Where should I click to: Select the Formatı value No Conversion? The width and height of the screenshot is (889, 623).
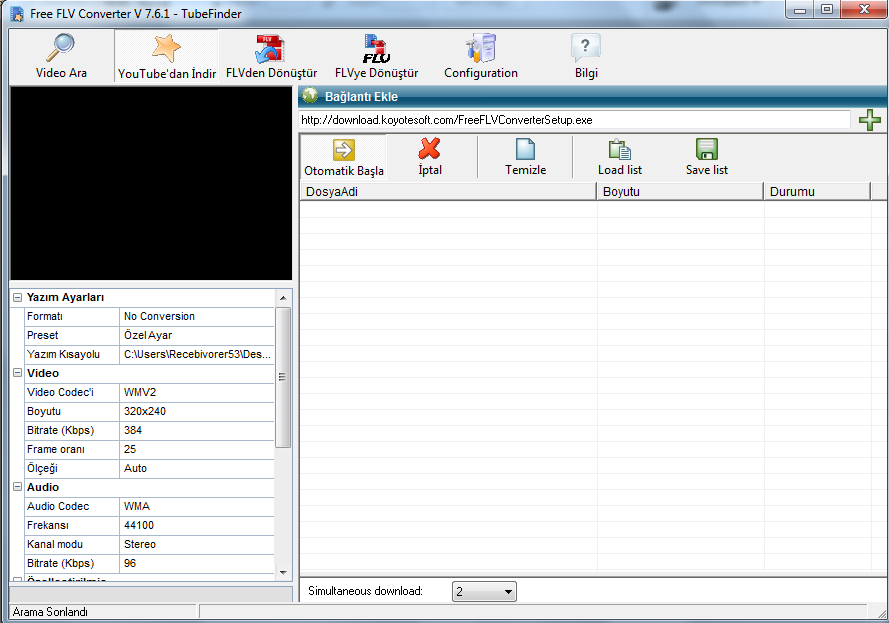click(197, 316)
